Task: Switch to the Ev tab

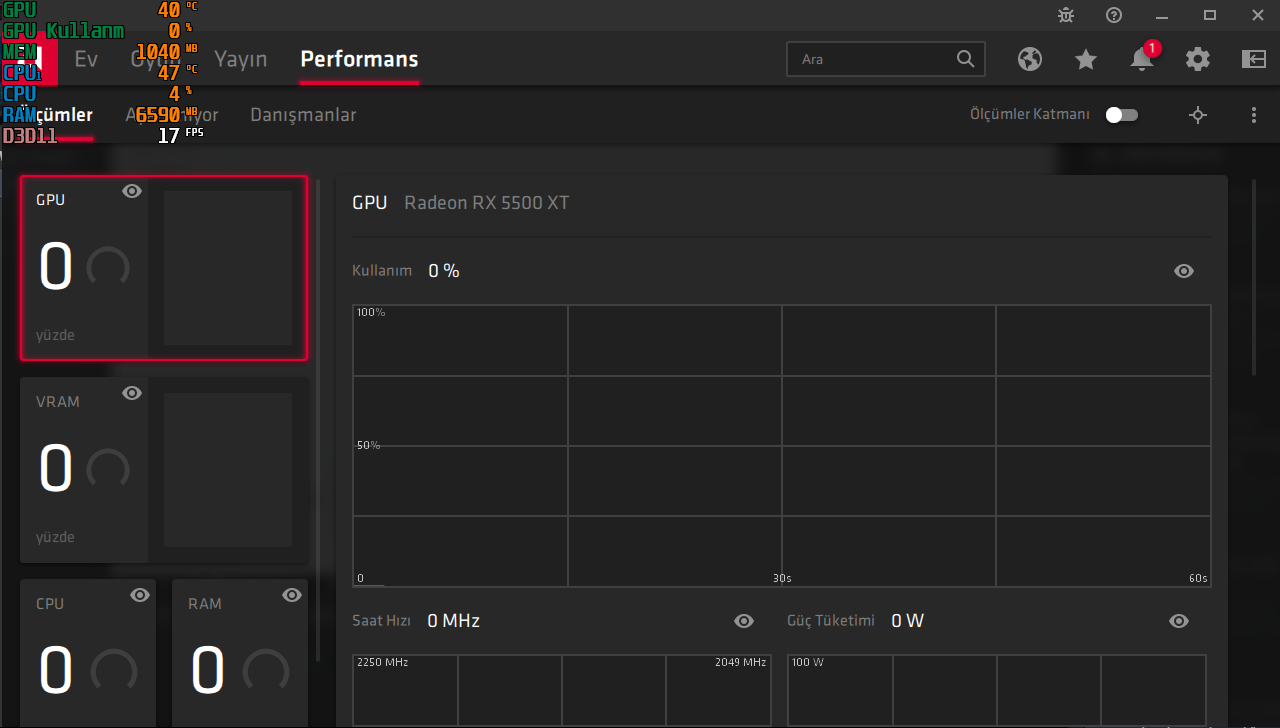Action: (x=86, y=59)
